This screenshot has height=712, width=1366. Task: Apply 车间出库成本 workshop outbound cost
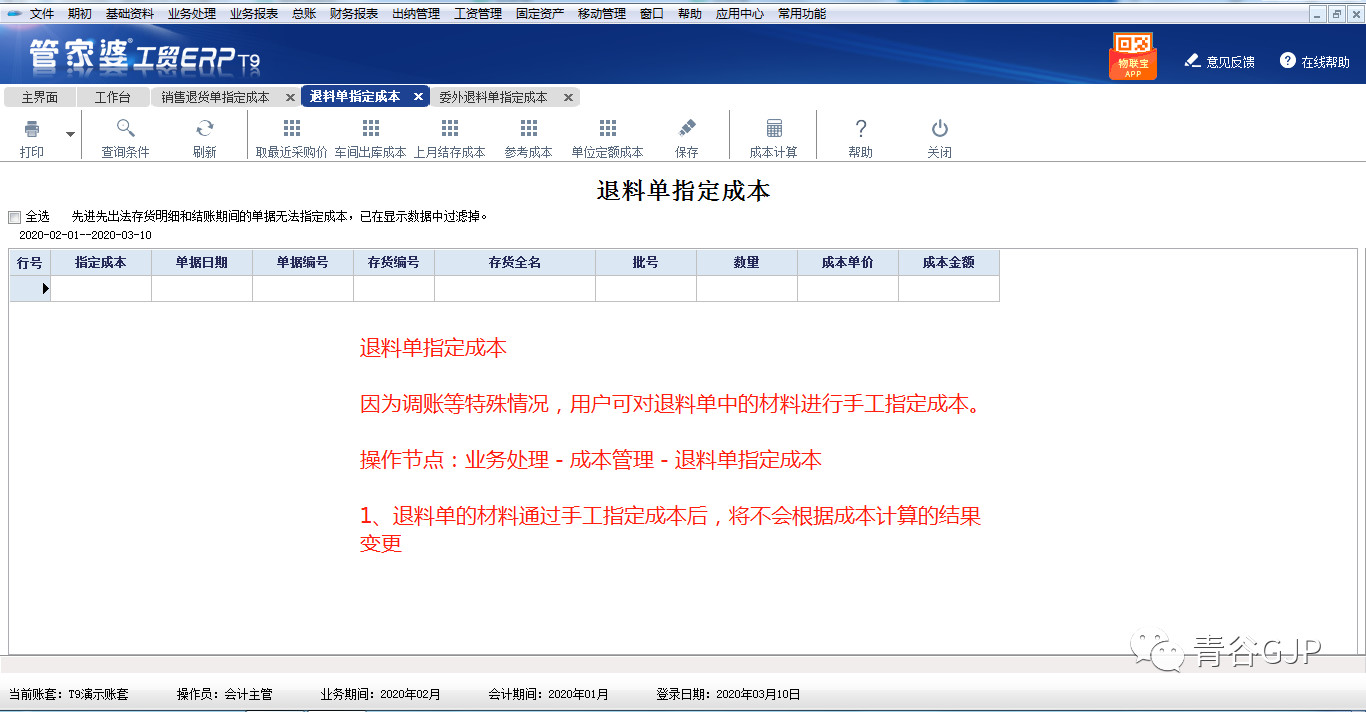coord(371,135)
